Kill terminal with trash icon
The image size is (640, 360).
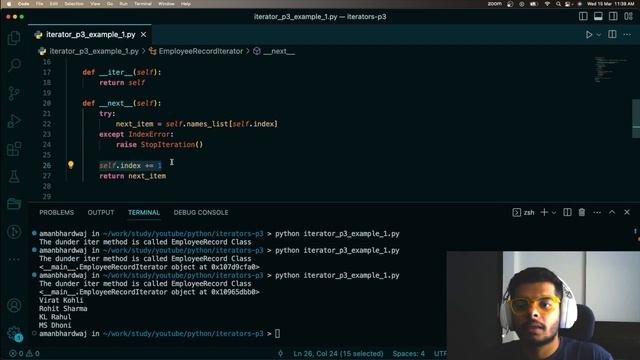[582, 212]
